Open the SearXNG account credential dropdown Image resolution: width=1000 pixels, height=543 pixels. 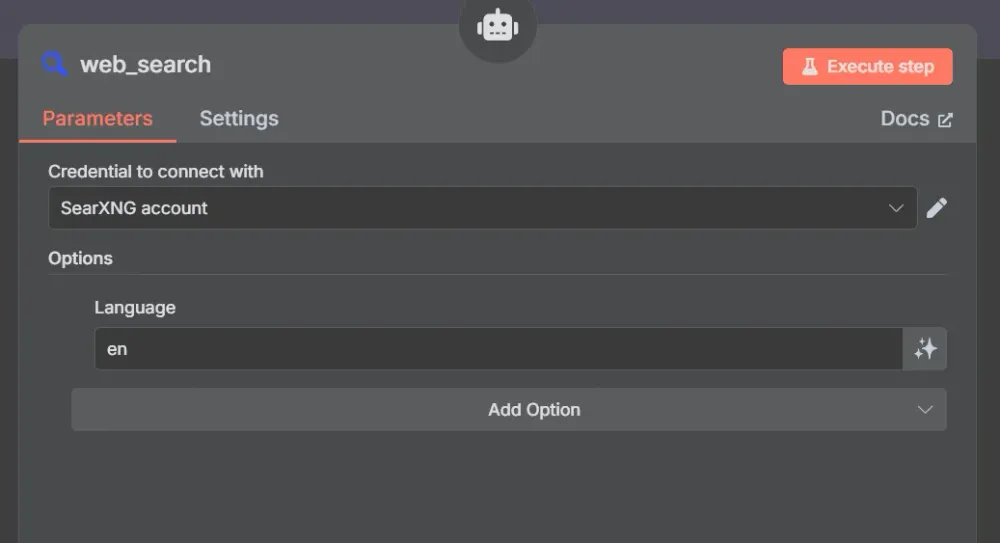[483, 208]
